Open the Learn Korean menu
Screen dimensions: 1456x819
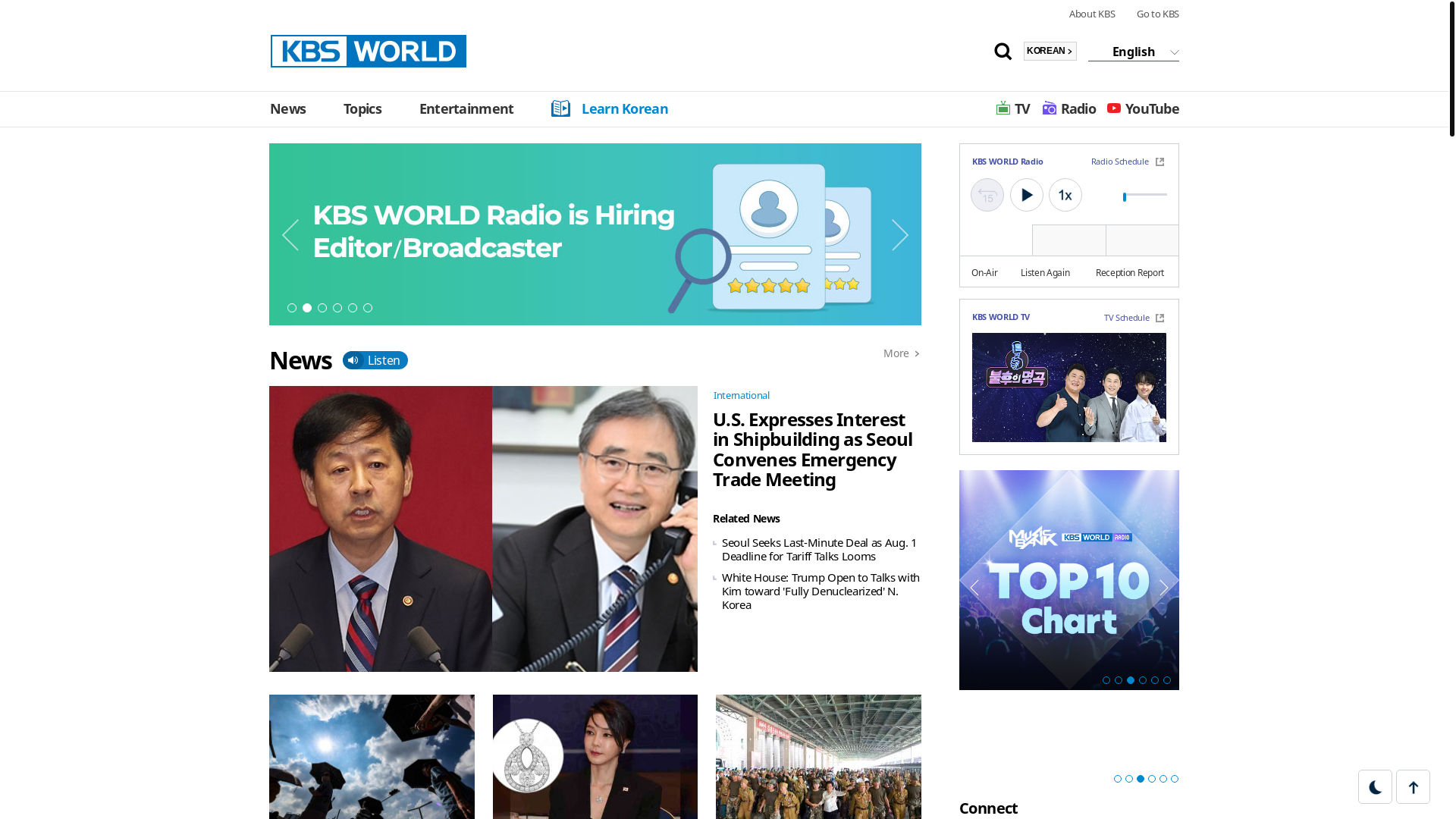tap(625, 108)
